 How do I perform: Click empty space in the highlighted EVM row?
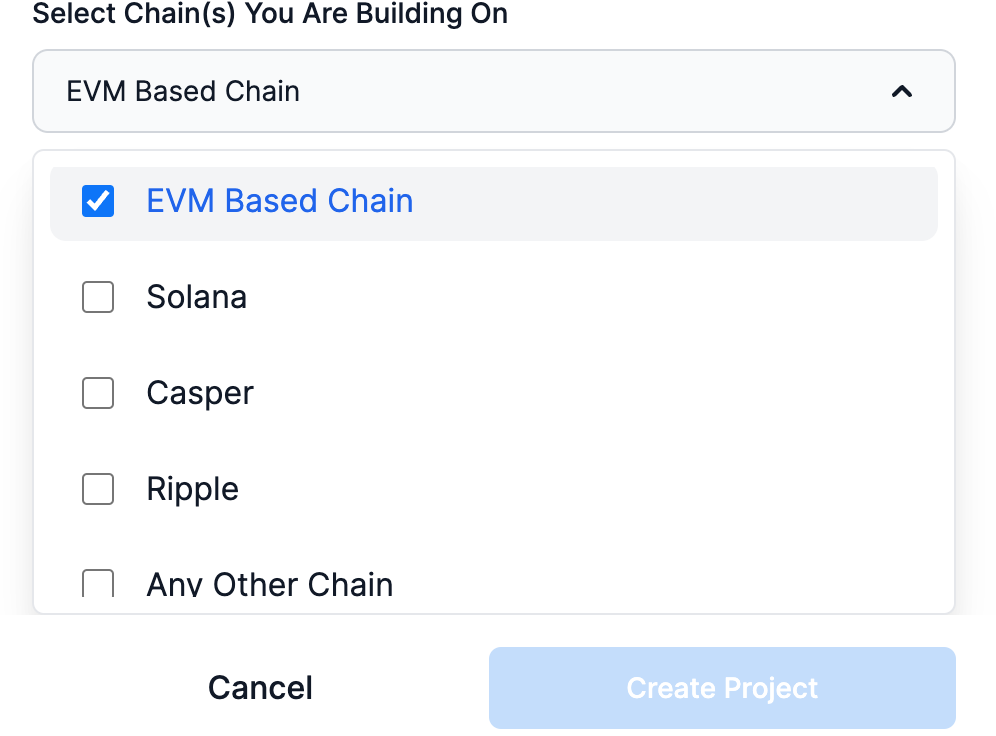[x=673, y=203]
